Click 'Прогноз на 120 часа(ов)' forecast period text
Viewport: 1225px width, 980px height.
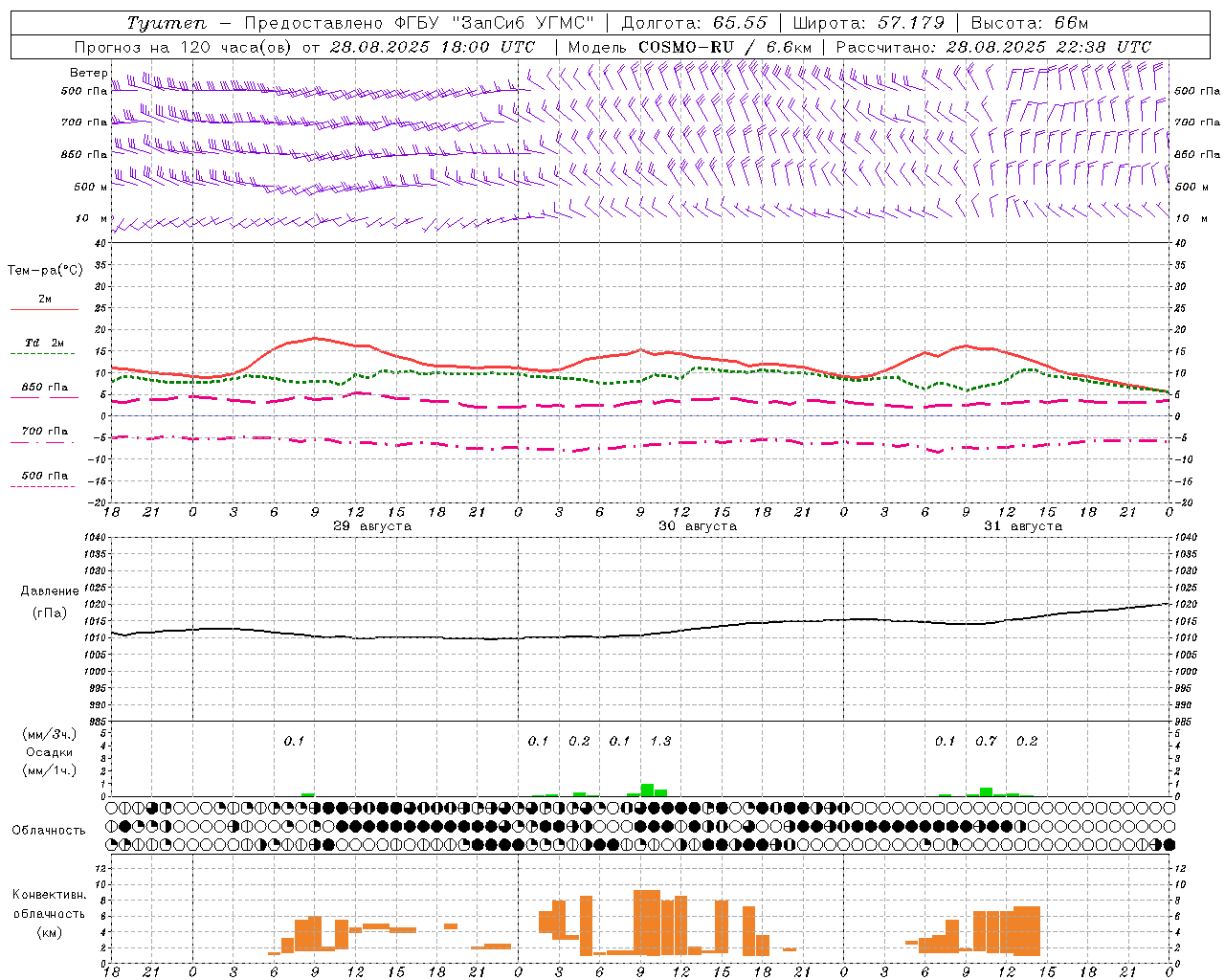[184, 47]
